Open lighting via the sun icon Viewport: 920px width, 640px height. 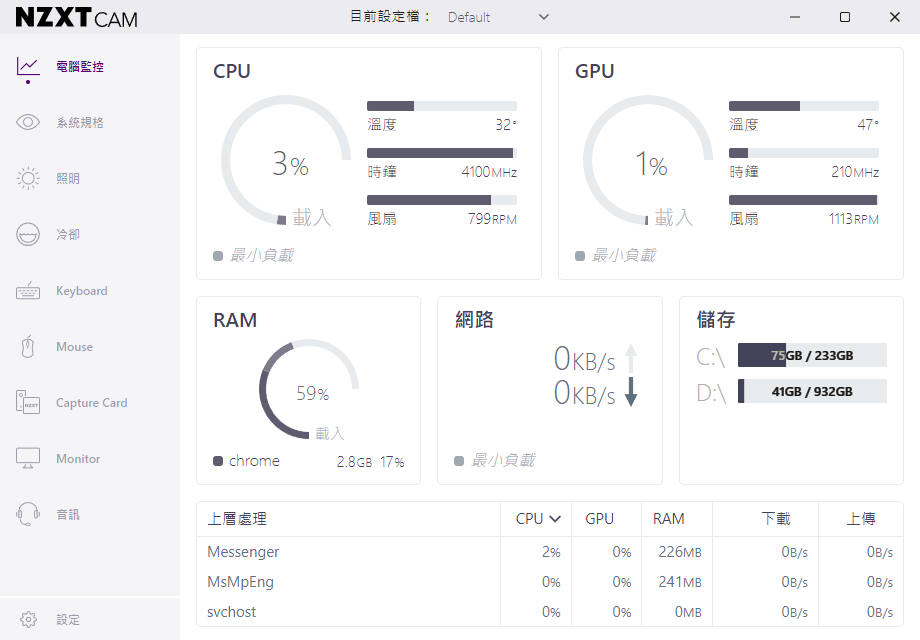tap(28, 179)
